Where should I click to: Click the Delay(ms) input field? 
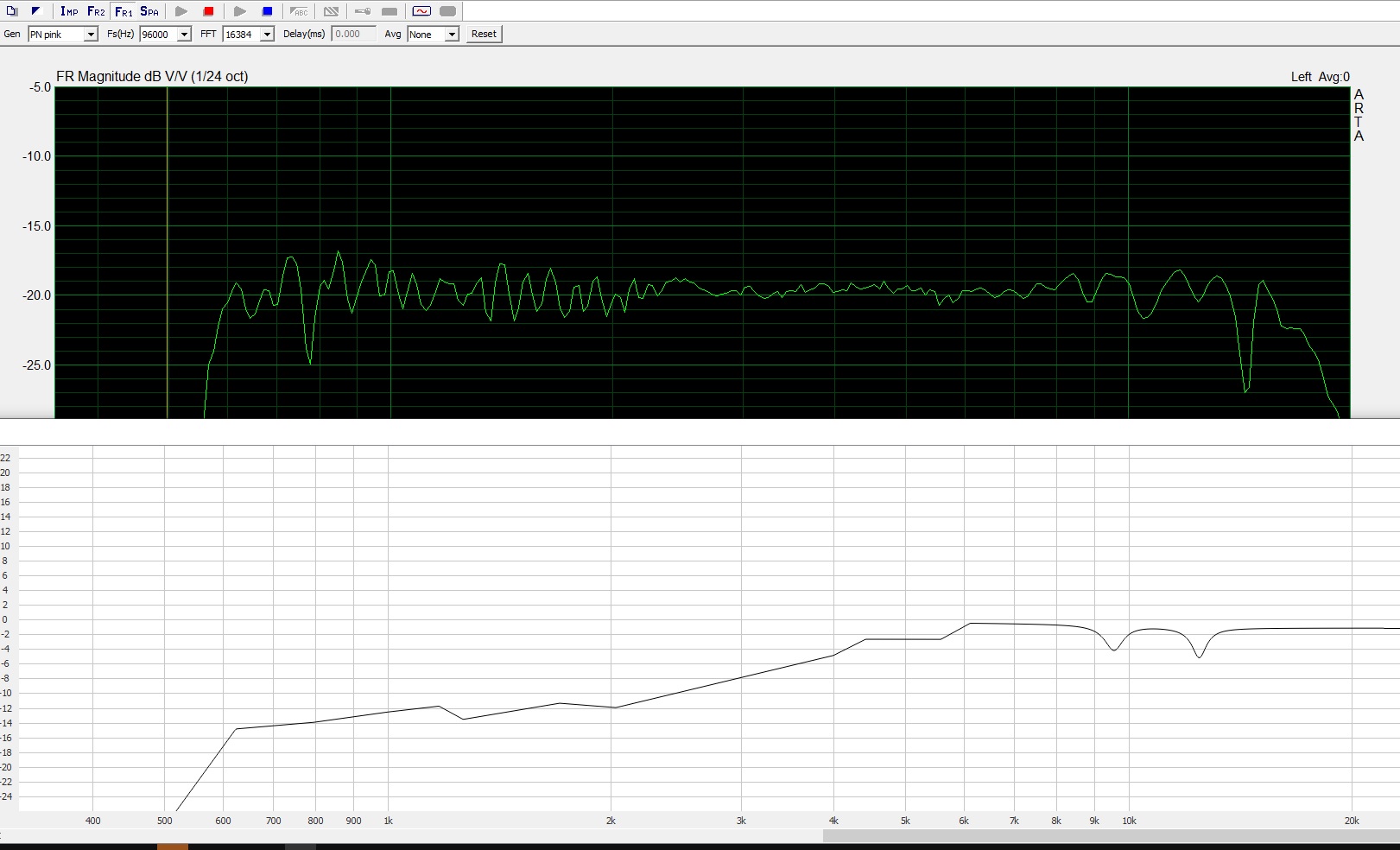[354, 34]
